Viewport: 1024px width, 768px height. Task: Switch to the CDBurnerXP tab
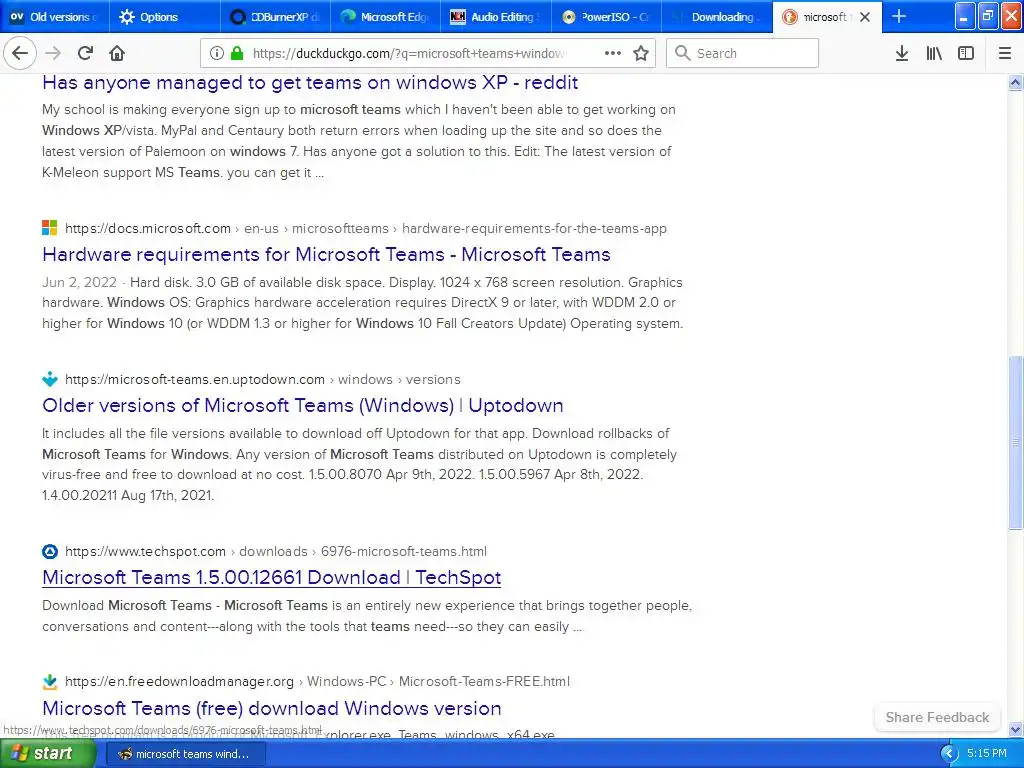(x=275, y=17)
